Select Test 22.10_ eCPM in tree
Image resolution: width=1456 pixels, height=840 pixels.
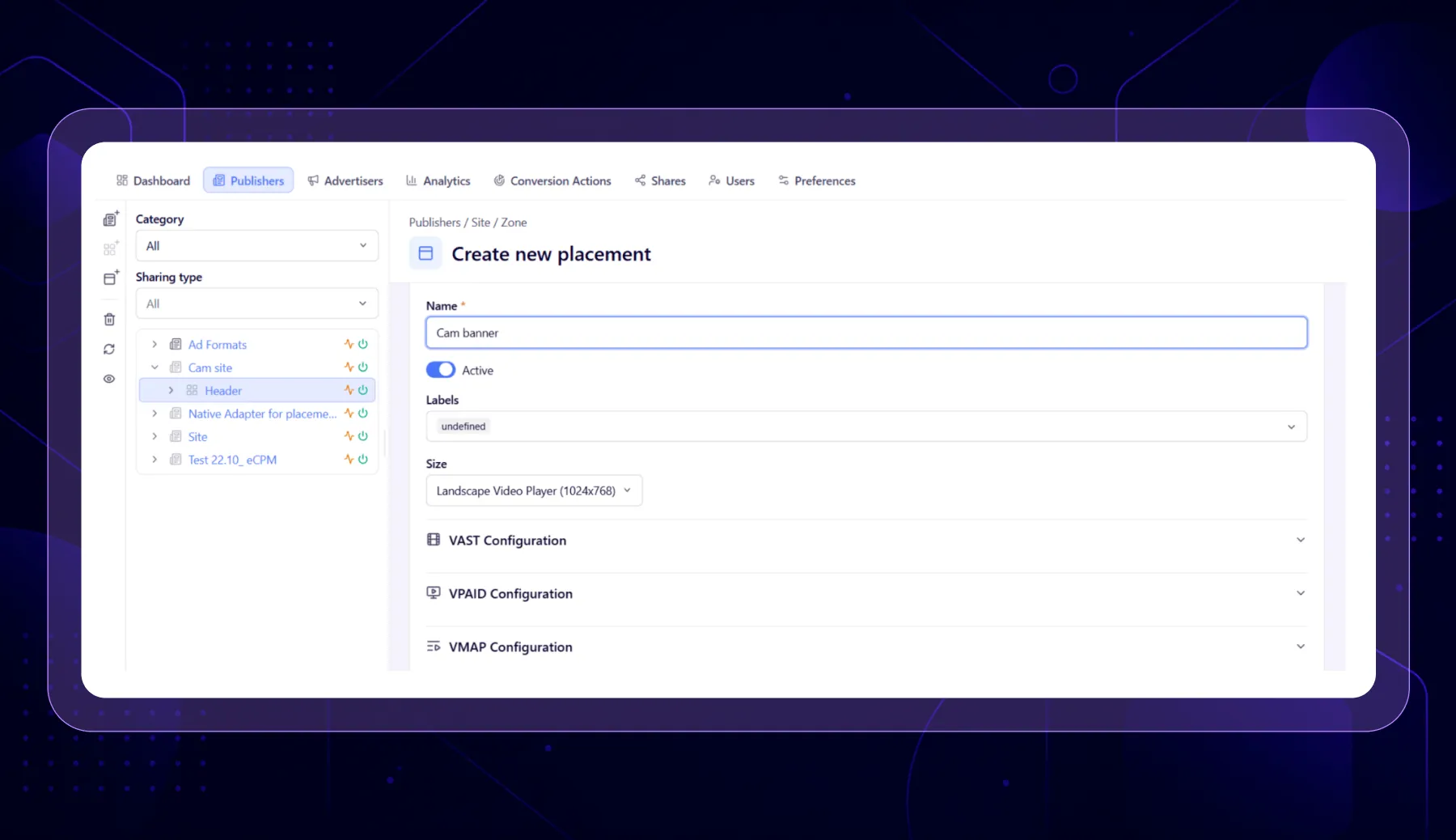[232, 460]
